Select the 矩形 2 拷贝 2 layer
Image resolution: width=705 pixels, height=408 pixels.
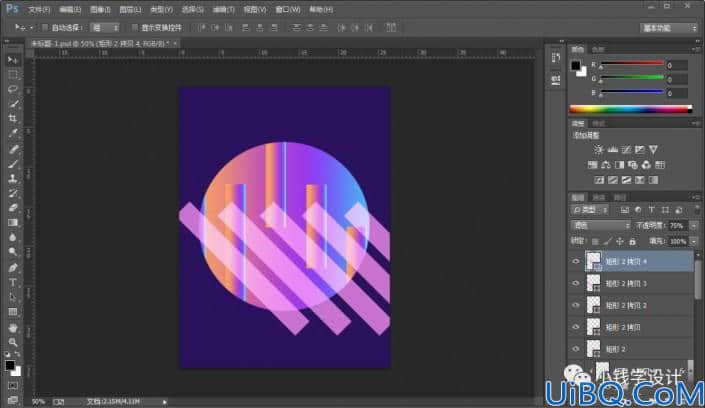click(x=638, y=305)
